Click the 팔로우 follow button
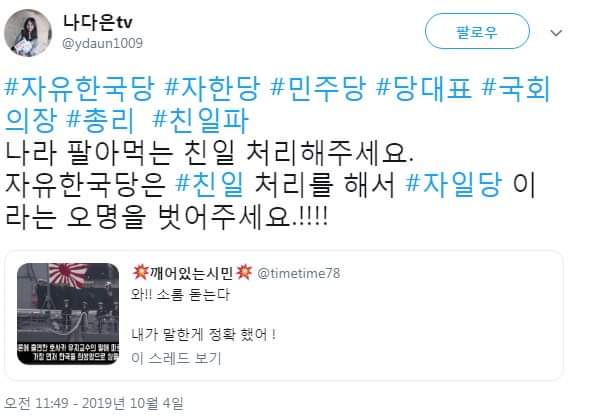This screenshot has height=420, width=590. click(x=477, y=32)
